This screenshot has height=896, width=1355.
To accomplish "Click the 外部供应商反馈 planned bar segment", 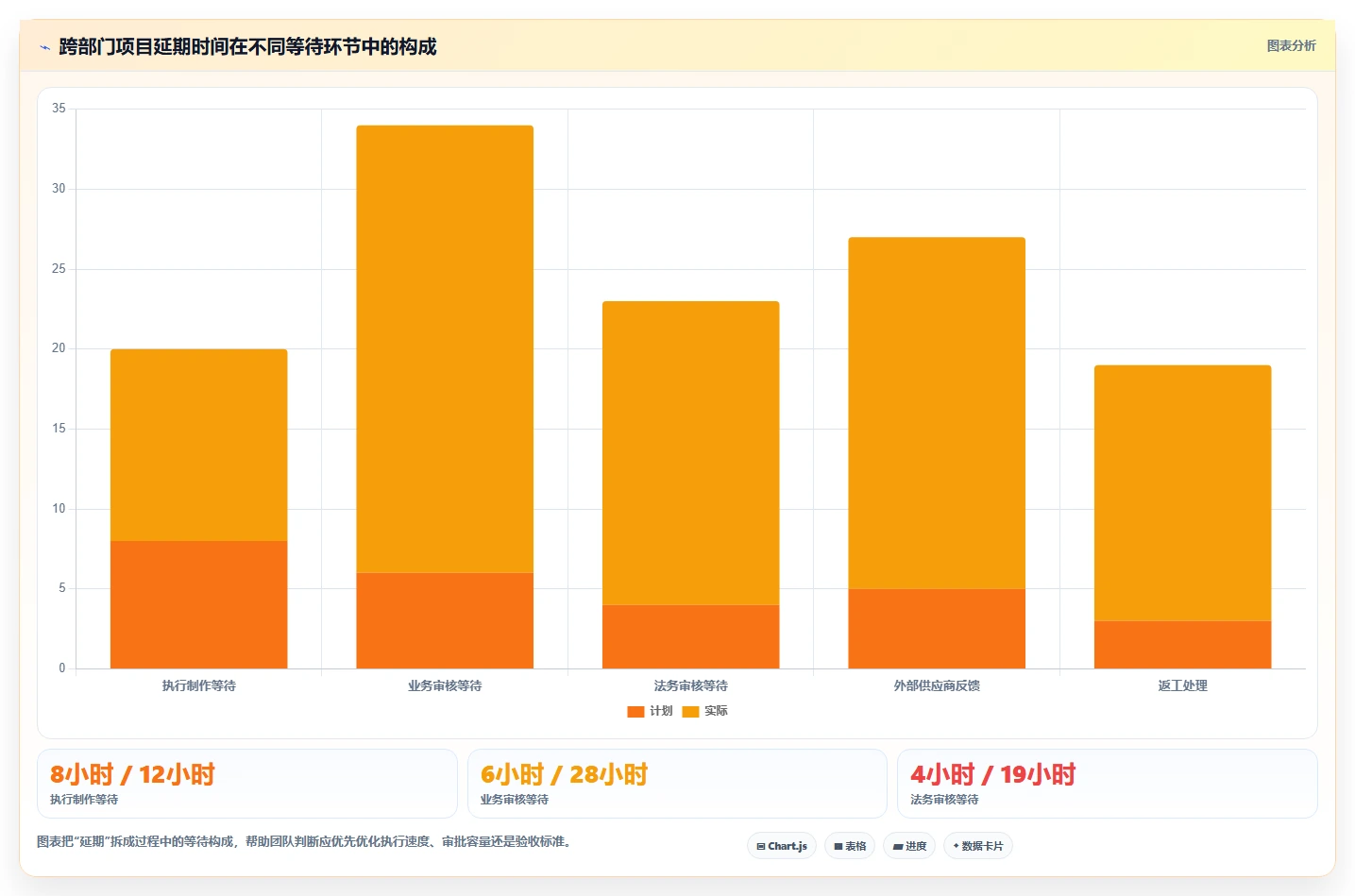I will click(x=937, y=629).
